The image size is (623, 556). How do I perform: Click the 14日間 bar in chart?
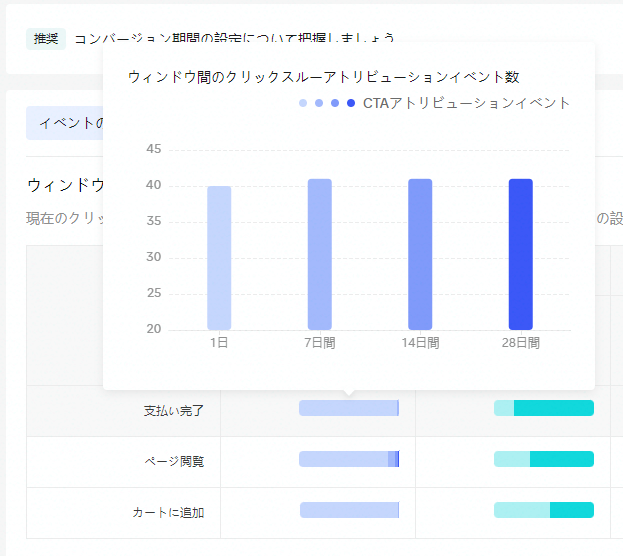point(420,254)
